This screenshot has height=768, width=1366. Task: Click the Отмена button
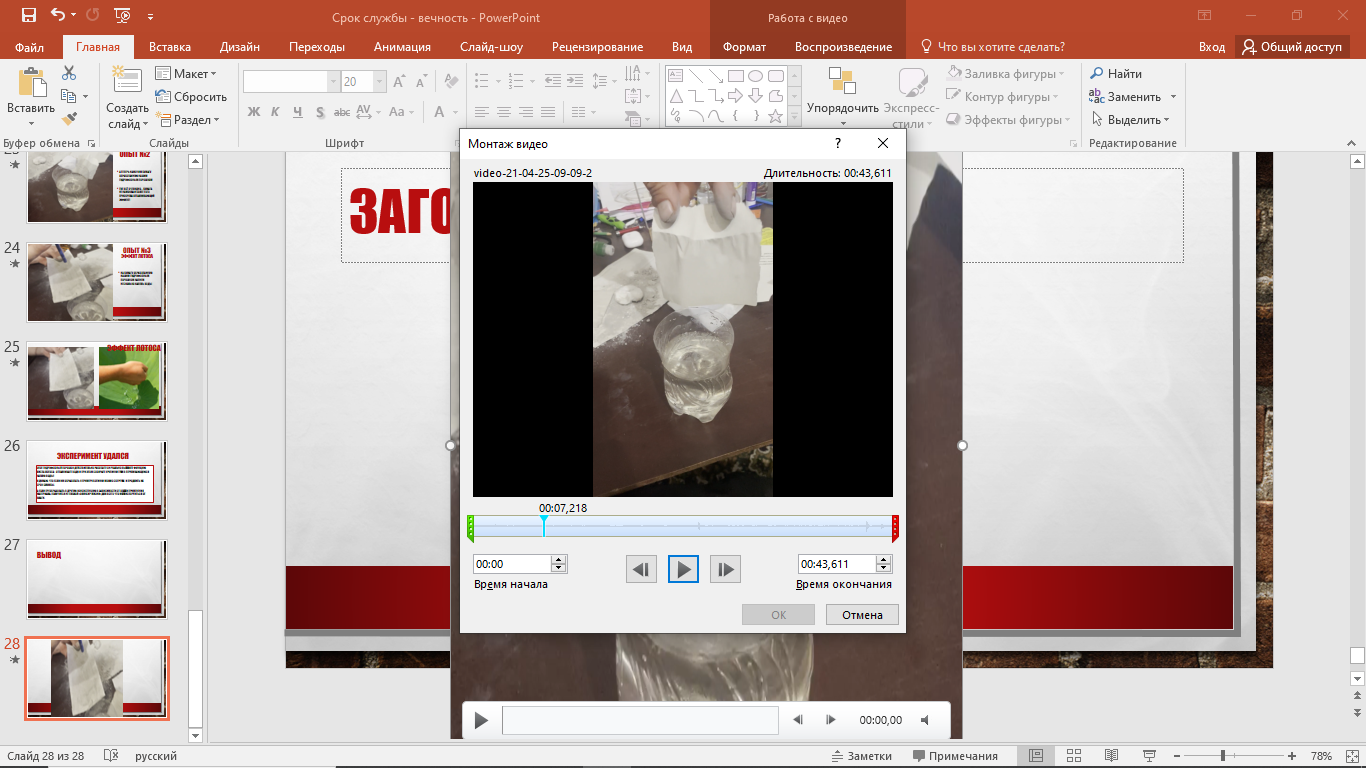tap(862, 615)
